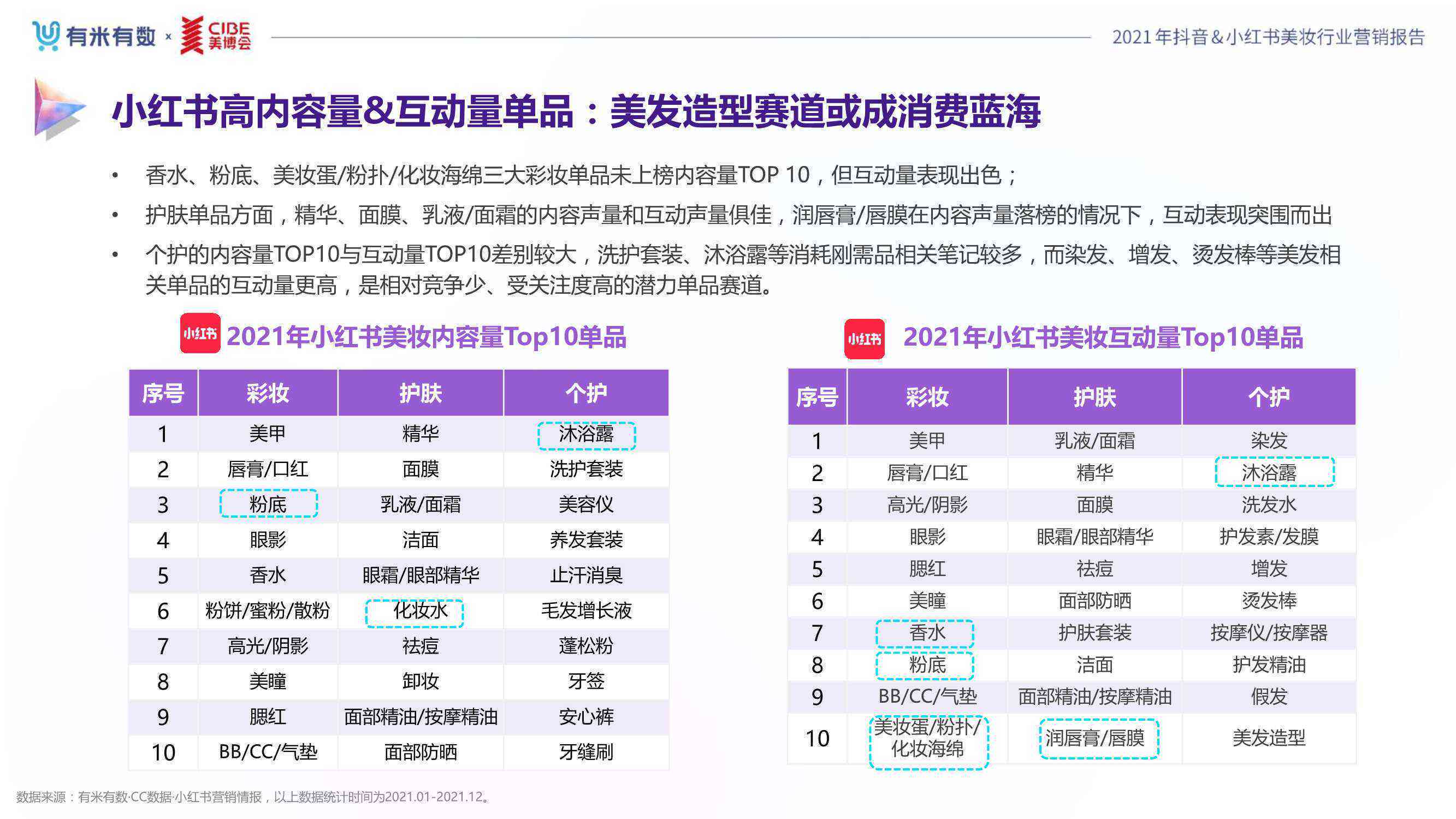This screenshot has width=1456, height=819.
Task: Click BB/CC/气垫 in the 互动量 table's row 9
Action: click(x=927, y=696)
